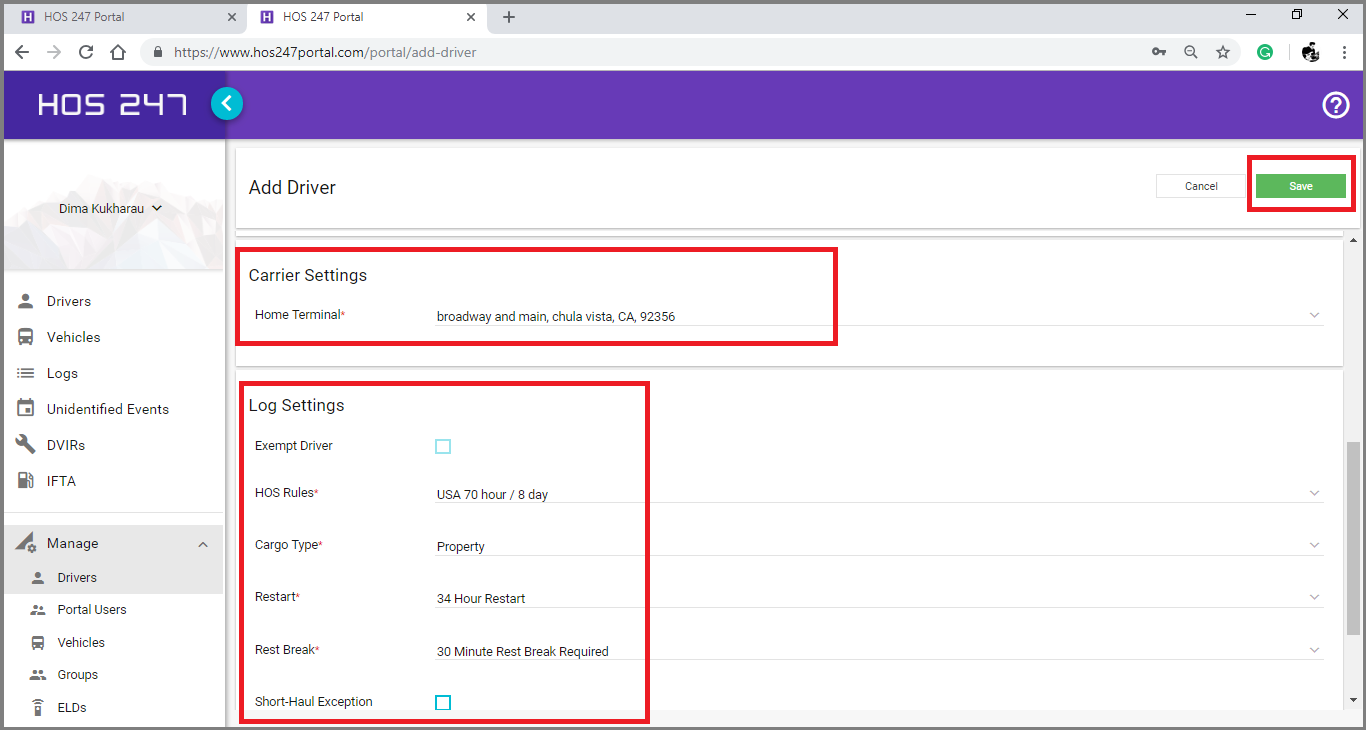Open Chrome three-dot menu

pyautogui.click(x=1344, y=52)
